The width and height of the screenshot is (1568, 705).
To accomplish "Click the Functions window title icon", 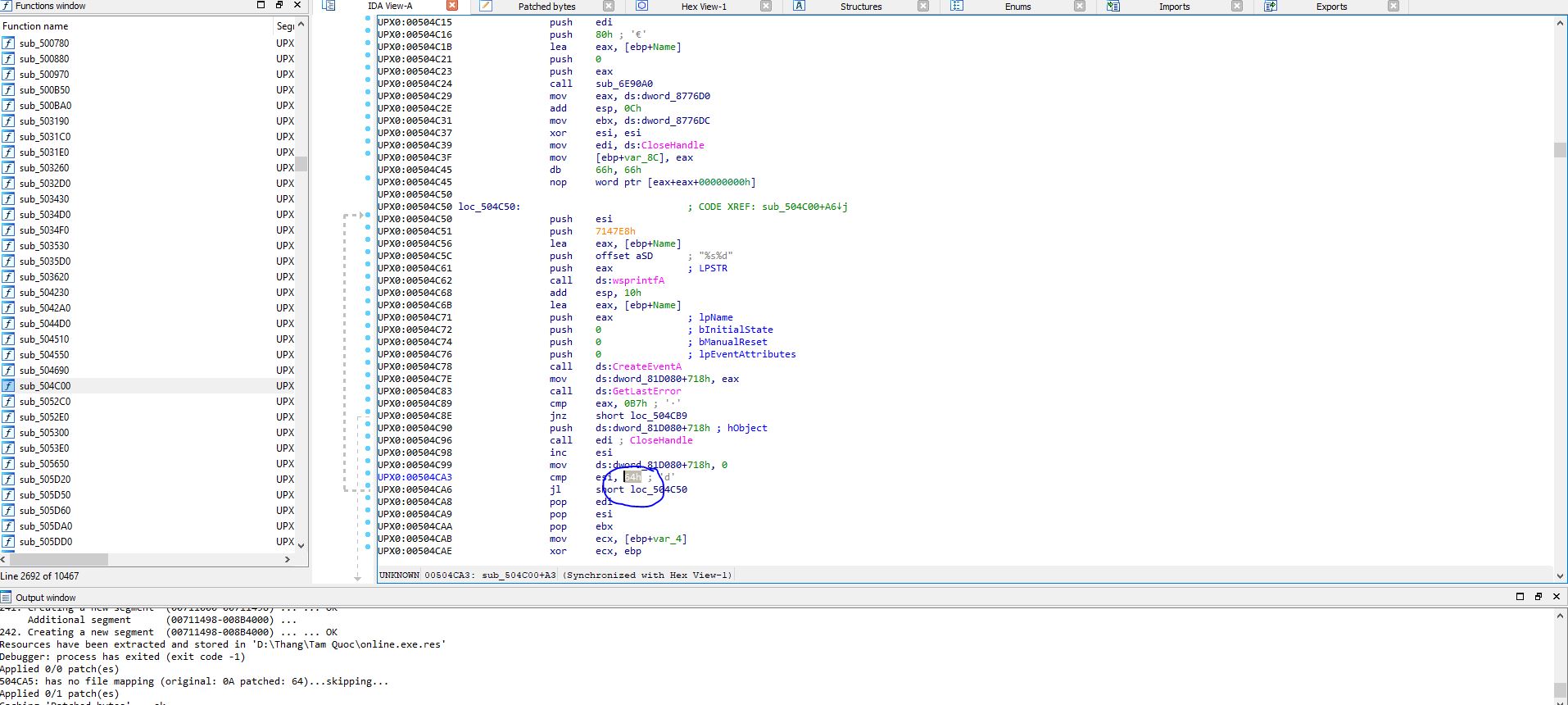I will [x=7, y=5].
